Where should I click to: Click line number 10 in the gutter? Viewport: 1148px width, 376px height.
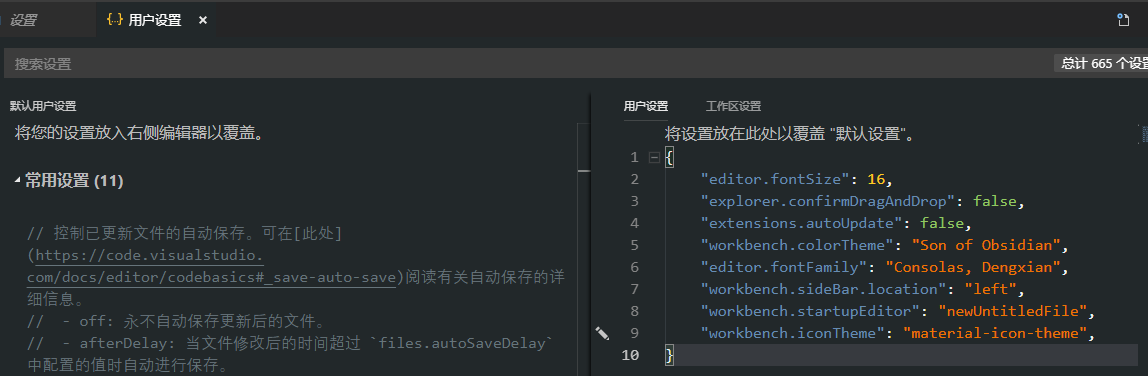point(630,356)
